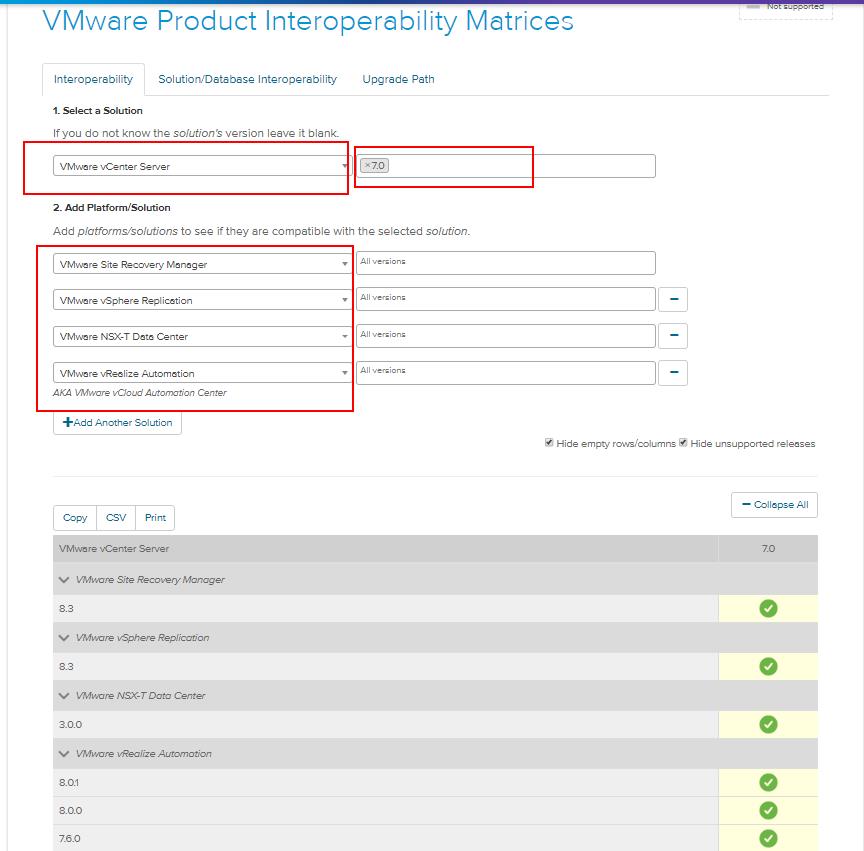Click Collapse All button
The height and width of the screenshot is (851, 864).
pyautogui.click(x=774, y=505)
